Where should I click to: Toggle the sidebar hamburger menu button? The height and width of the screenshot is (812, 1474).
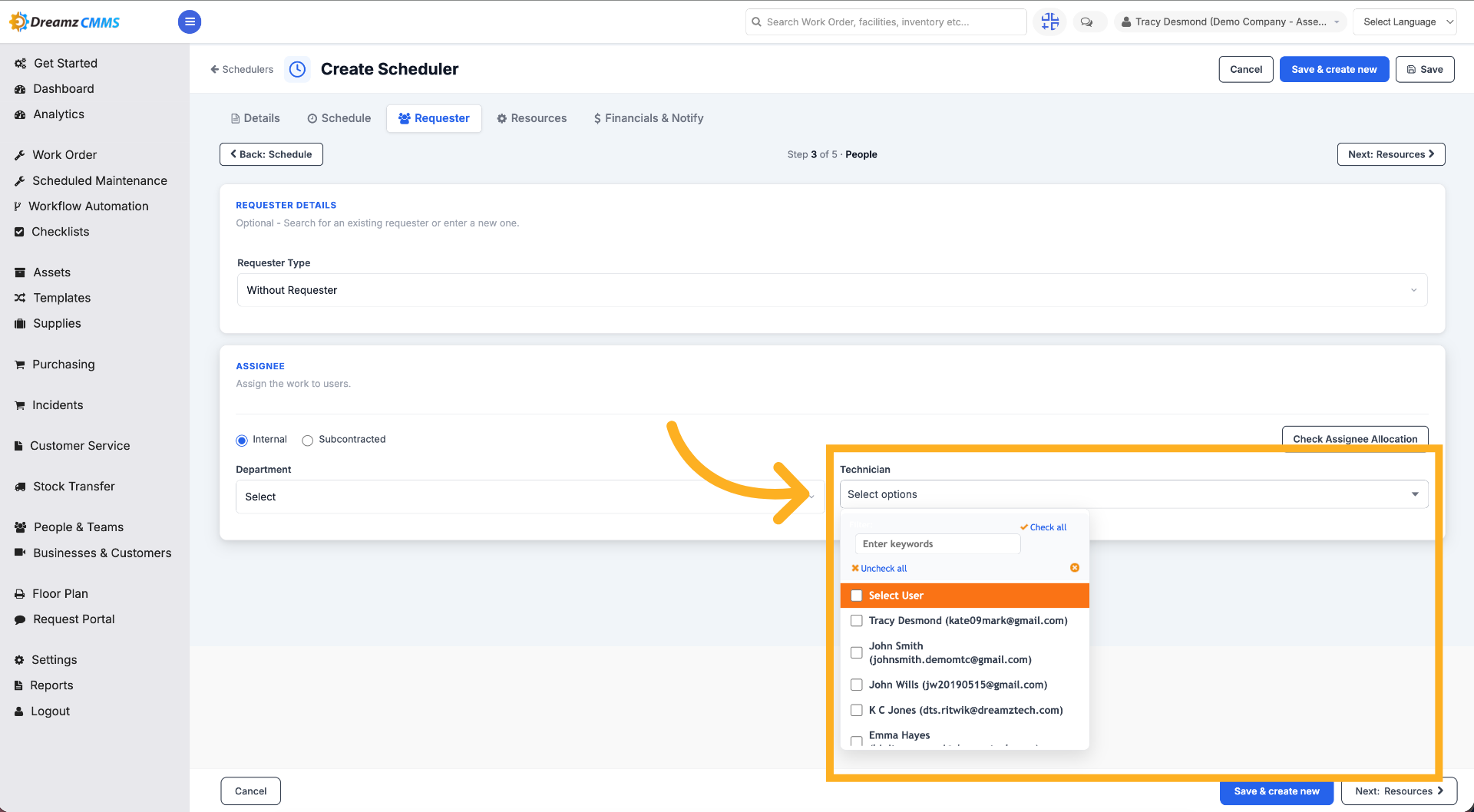tap(190, 21)
